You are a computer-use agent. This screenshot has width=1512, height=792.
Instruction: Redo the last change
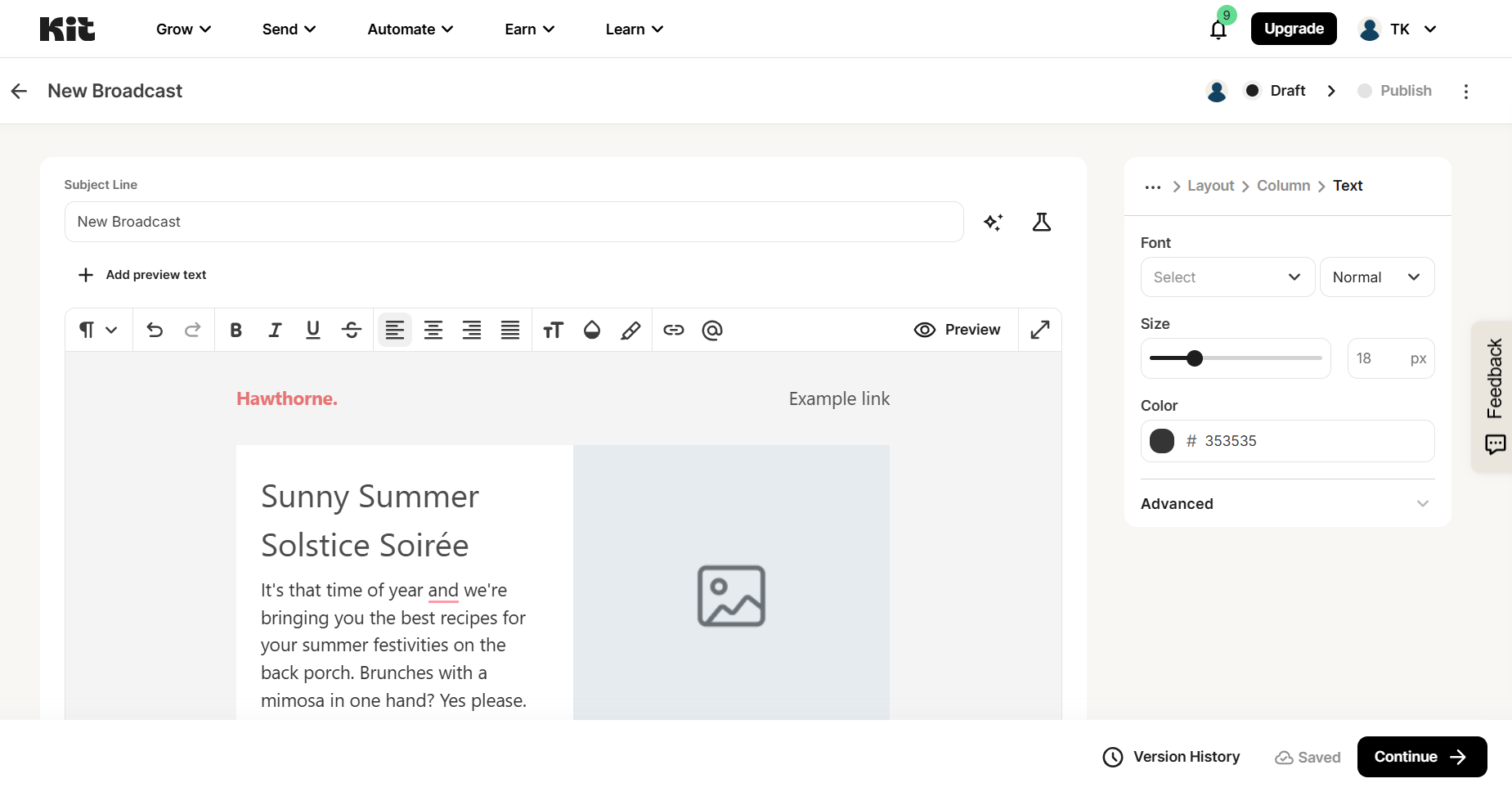193,330
